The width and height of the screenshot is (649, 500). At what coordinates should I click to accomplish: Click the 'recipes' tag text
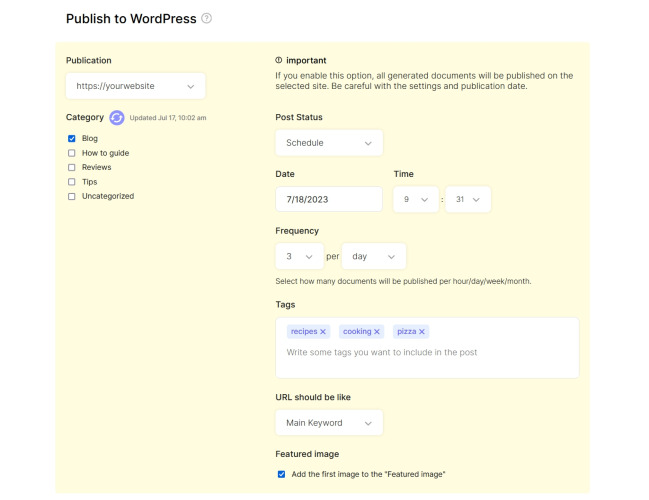[x=304, y=332]
